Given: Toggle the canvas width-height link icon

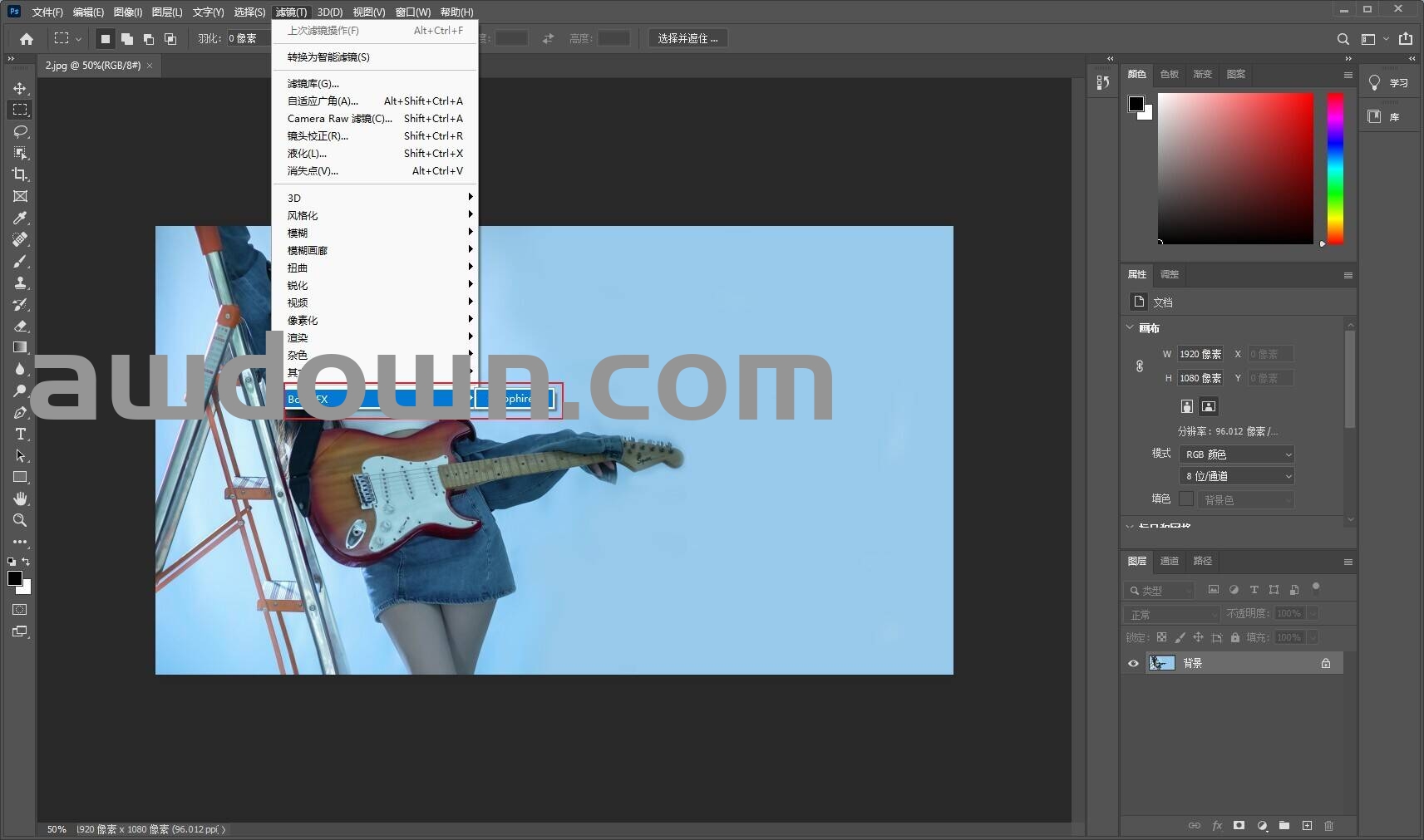Looking at the screenshot, I should tap(1140, 366).
